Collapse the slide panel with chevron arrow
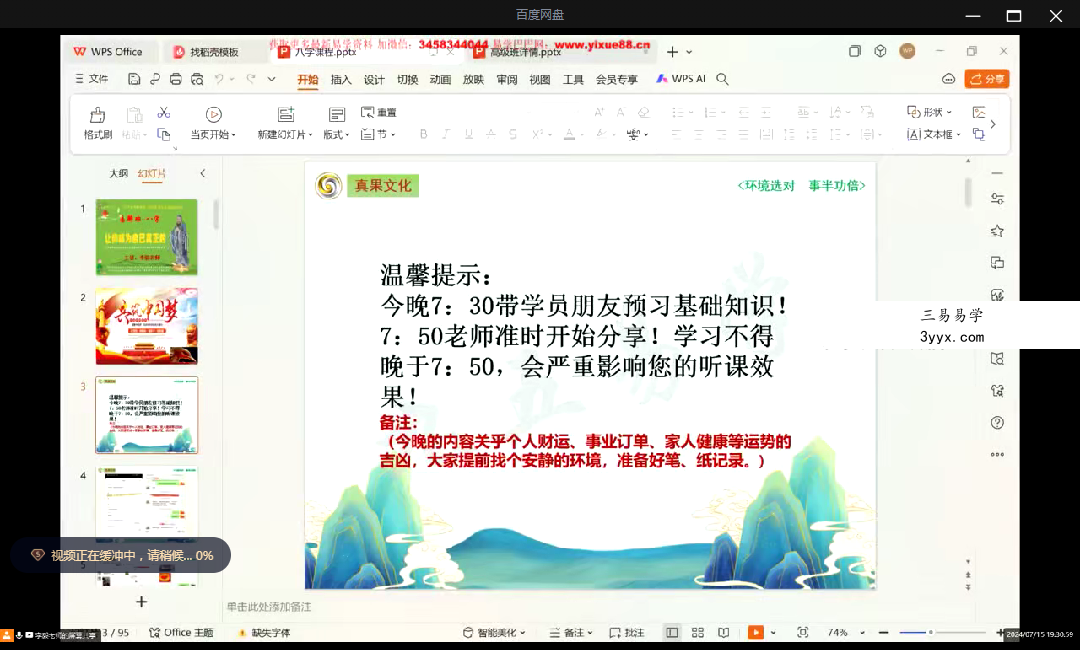This screenshot has width=1080, height=650. (x=202, y=174)
